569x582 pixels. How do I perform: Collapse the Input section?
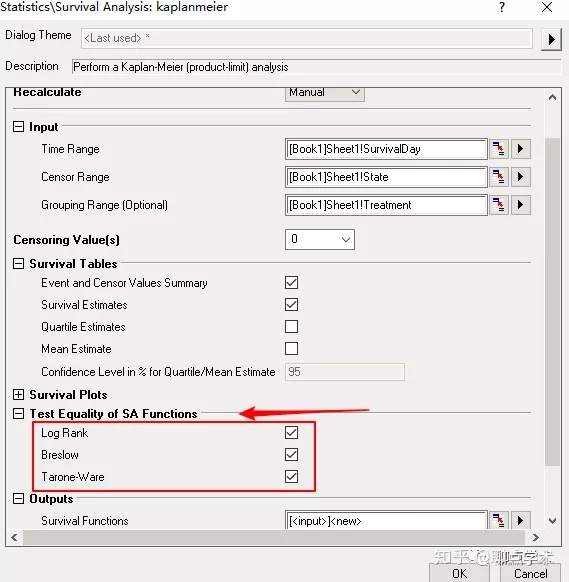coord(19,127)
